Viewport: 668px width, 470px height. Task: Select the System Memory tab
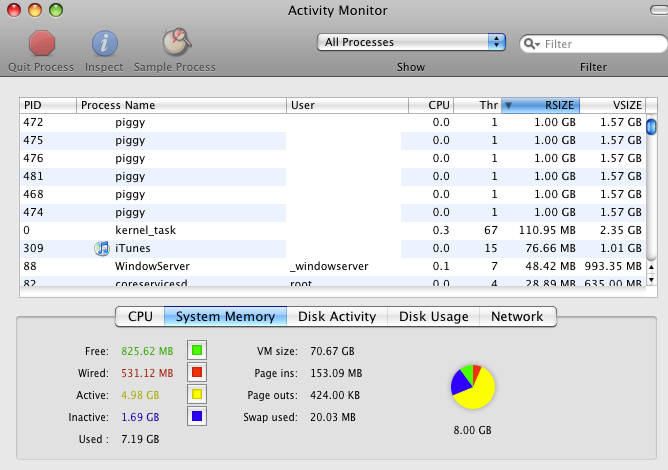tap(225, 317)
